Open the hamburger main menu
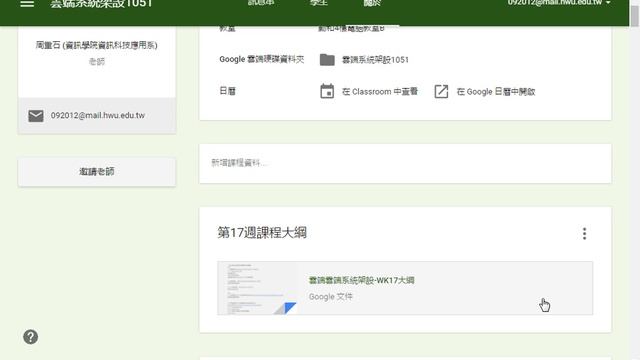Viewport: 640px width, 360px height. [27, 4]
